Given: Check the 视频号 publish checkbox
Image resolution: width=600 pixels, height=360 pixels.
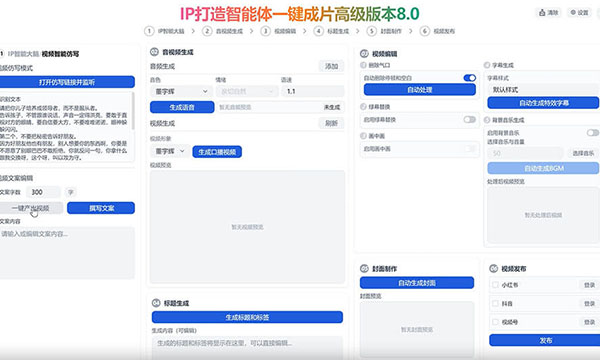Looking at the screenshot, I should [x=495, y=322].
